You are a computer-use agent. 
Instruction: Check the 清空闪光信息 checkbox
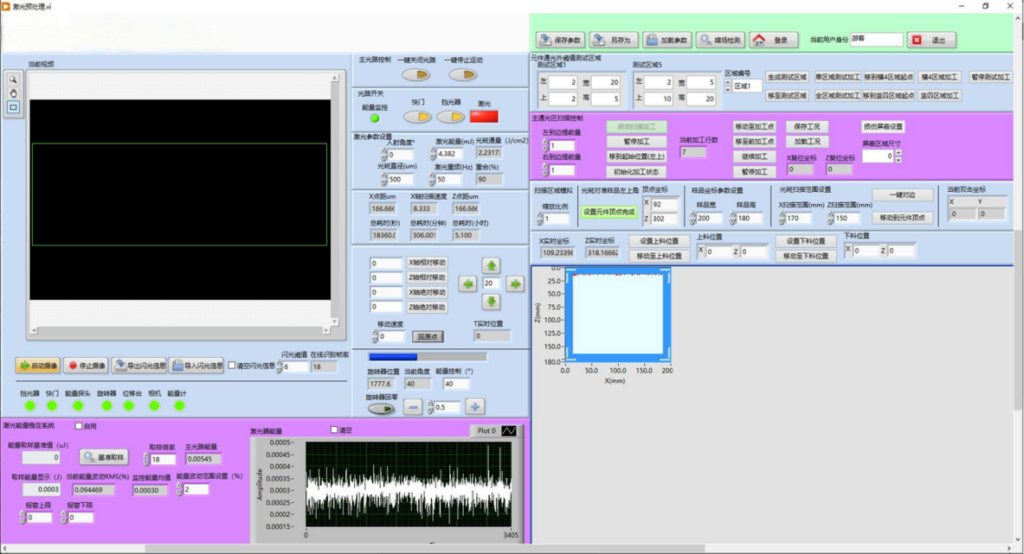point(232,365)
